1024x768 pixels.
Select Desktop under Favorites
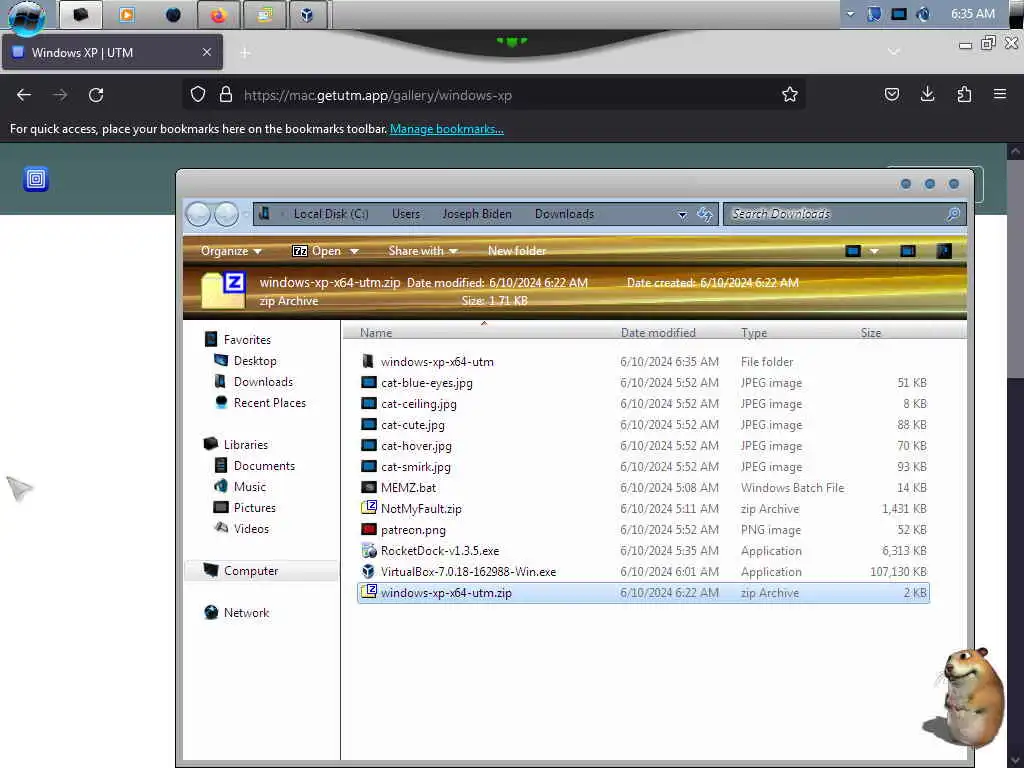pyautogui.click(x=246, y=360)
